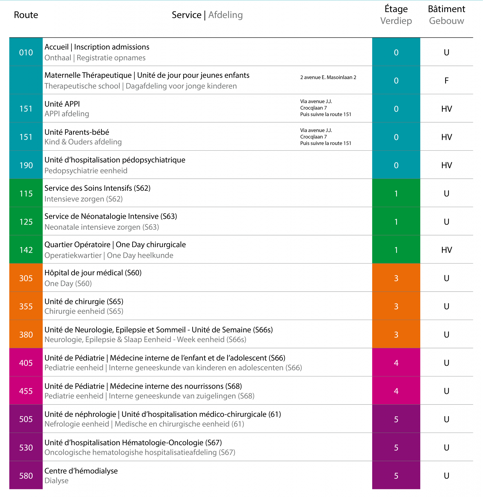Screen dimensions: 492x497
Task: Select the Accueil Inscription admissions row
Action: point(241,52)
